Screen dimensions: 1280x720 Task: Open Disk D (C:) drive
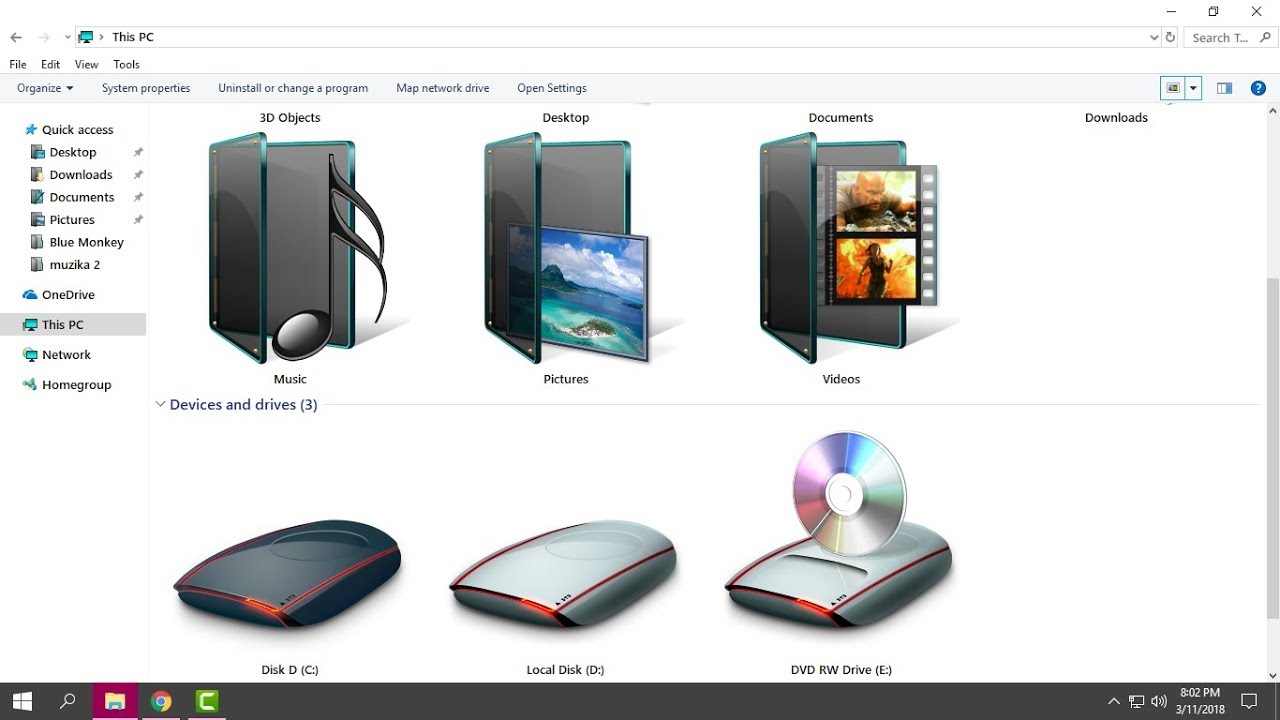(x=289, y=570)
